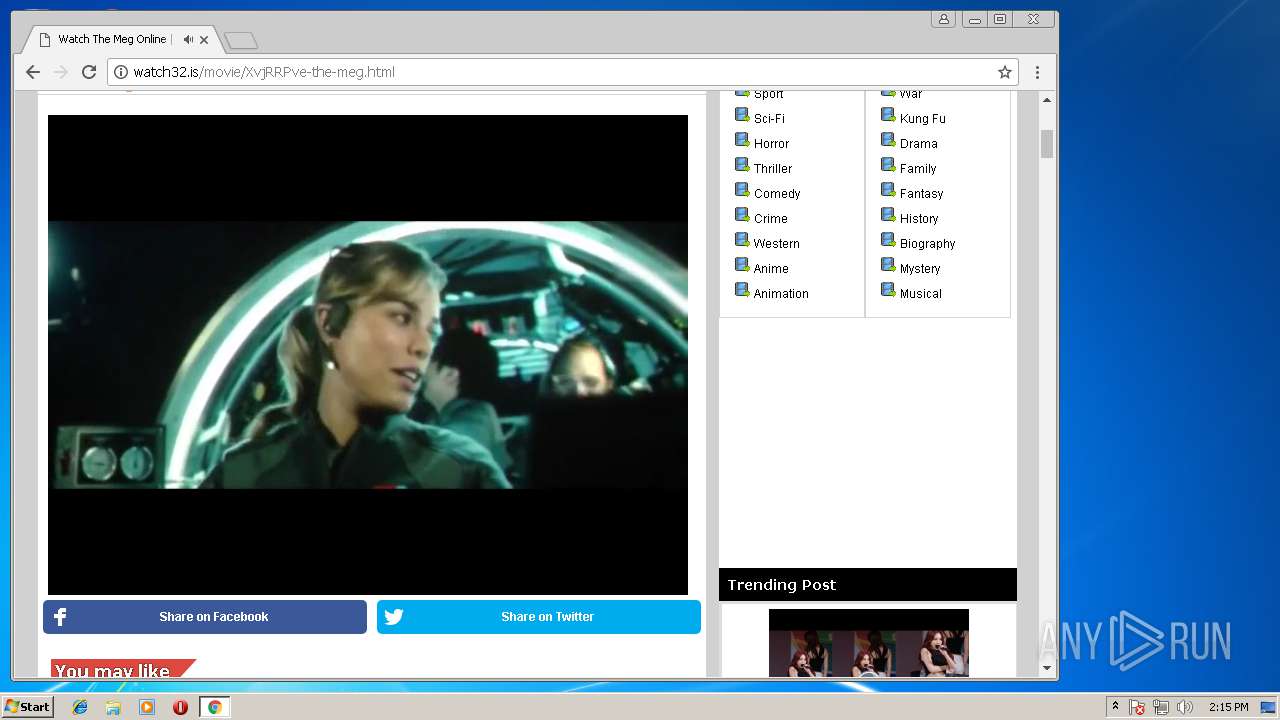1280x720 pixels.
Task: Open the Musical genre link
Action: [x=921, y=294]
